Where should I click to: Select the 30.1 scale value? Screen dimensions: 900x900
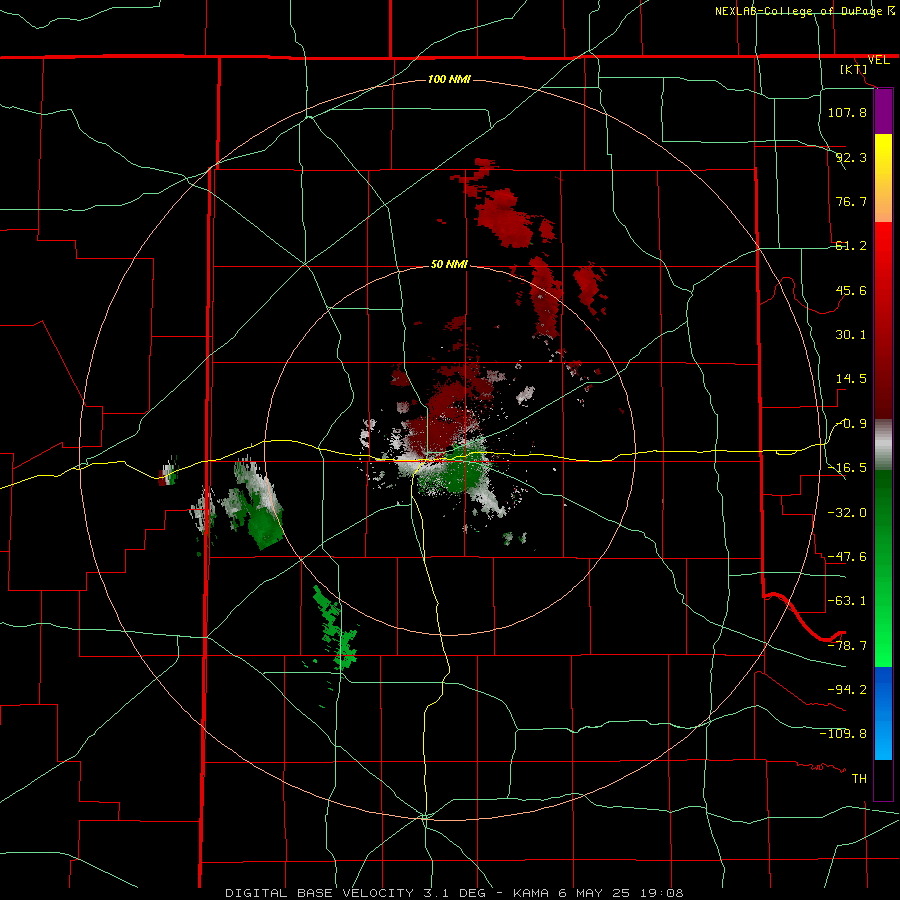pos(851,335)
